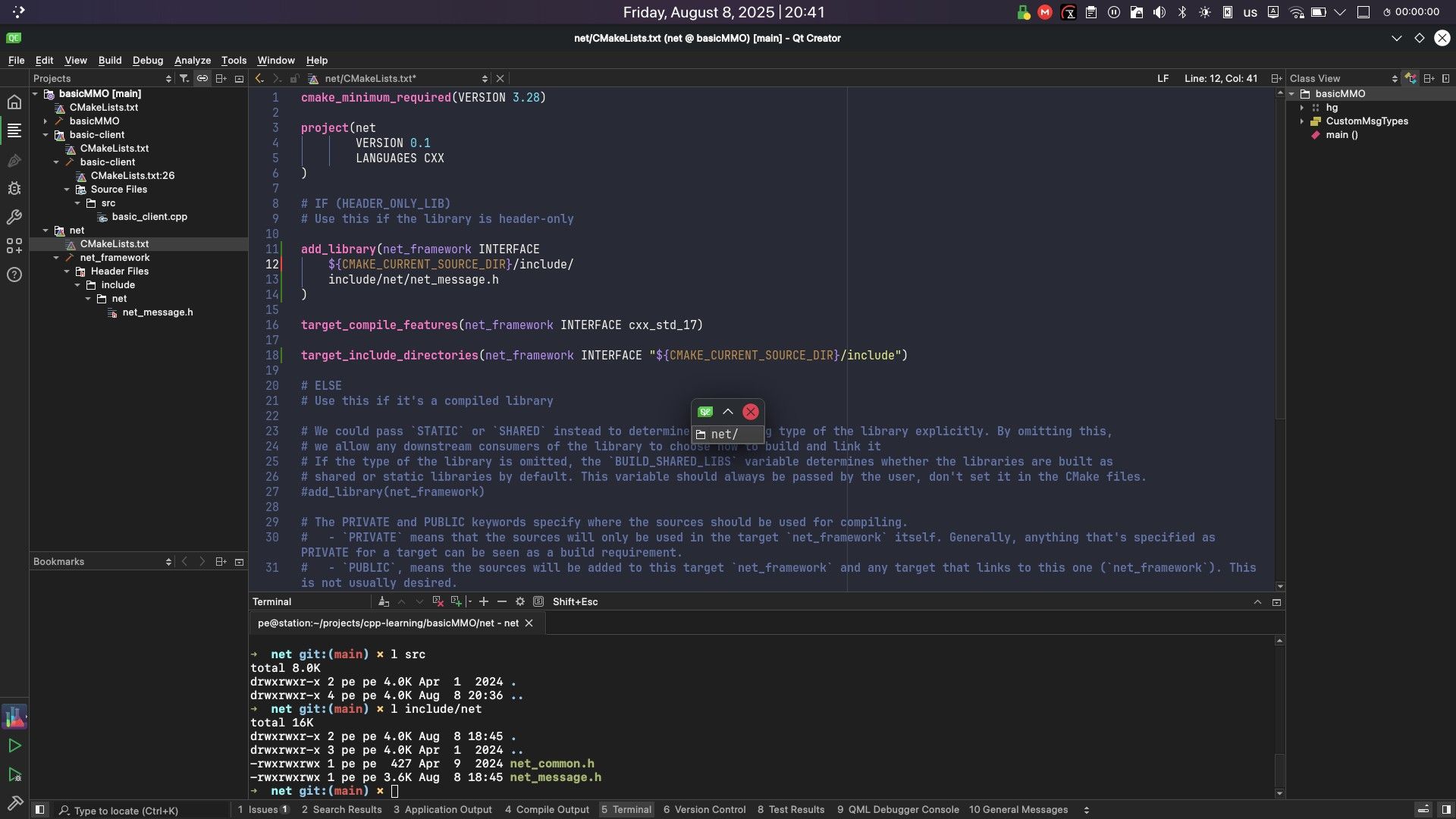Viewport: 1456px width, 819px height.
Task: Collapse the Header Files folder node
Action: 67,271
